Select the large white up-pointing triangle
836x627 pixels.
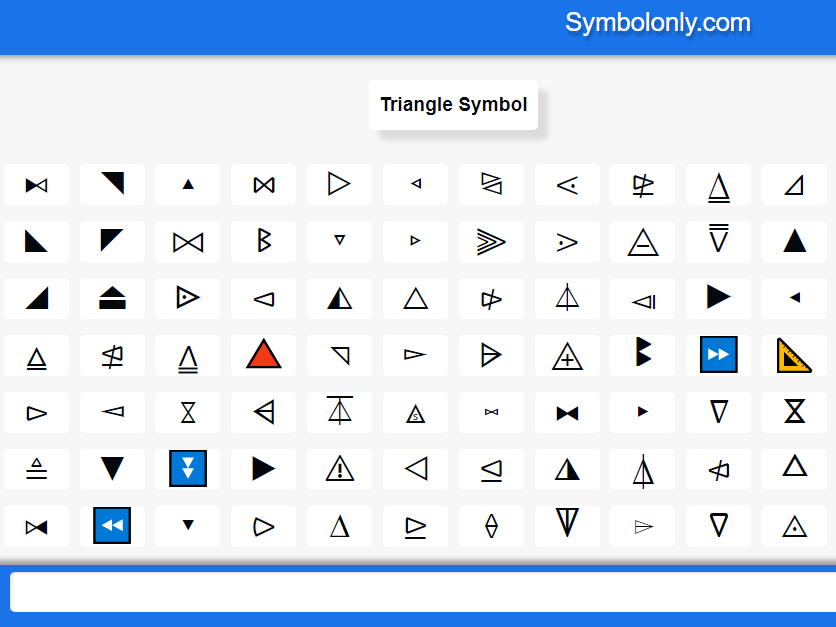click(x=415, y=298)
